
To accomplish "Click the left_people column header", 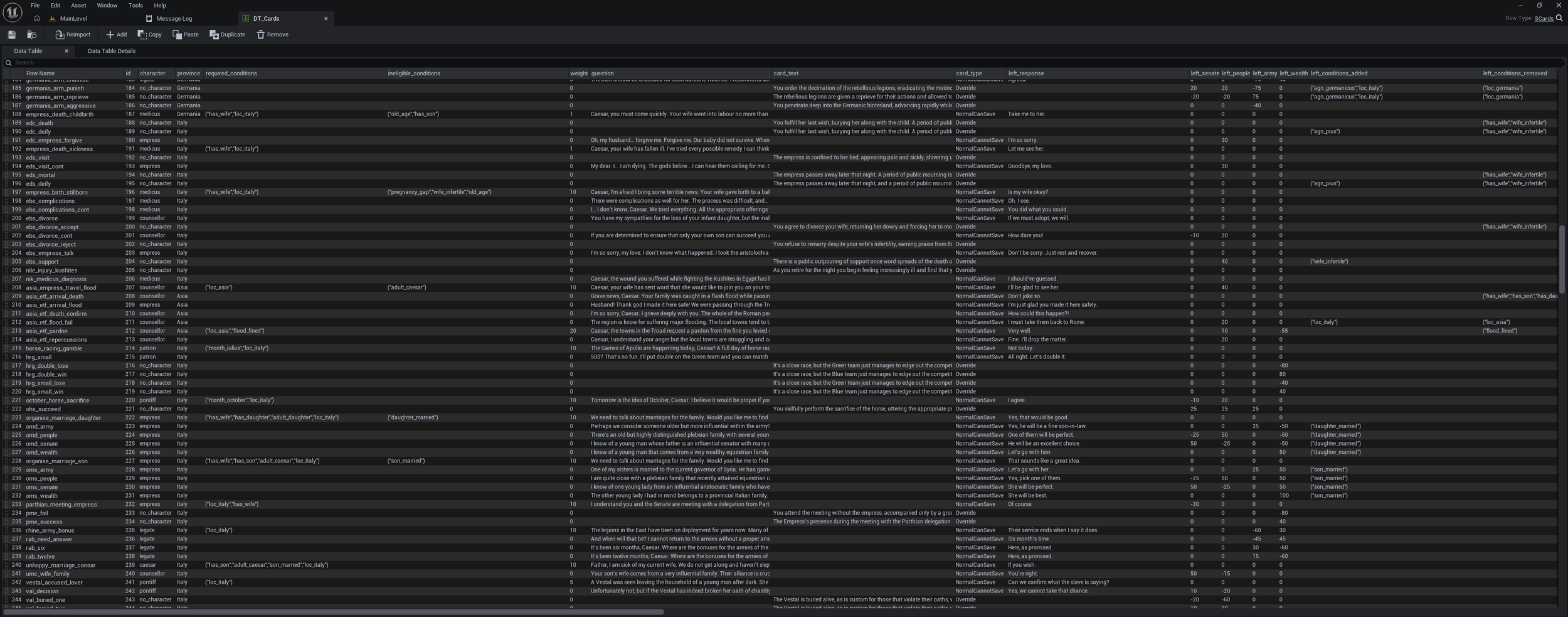I will 1236,73.
